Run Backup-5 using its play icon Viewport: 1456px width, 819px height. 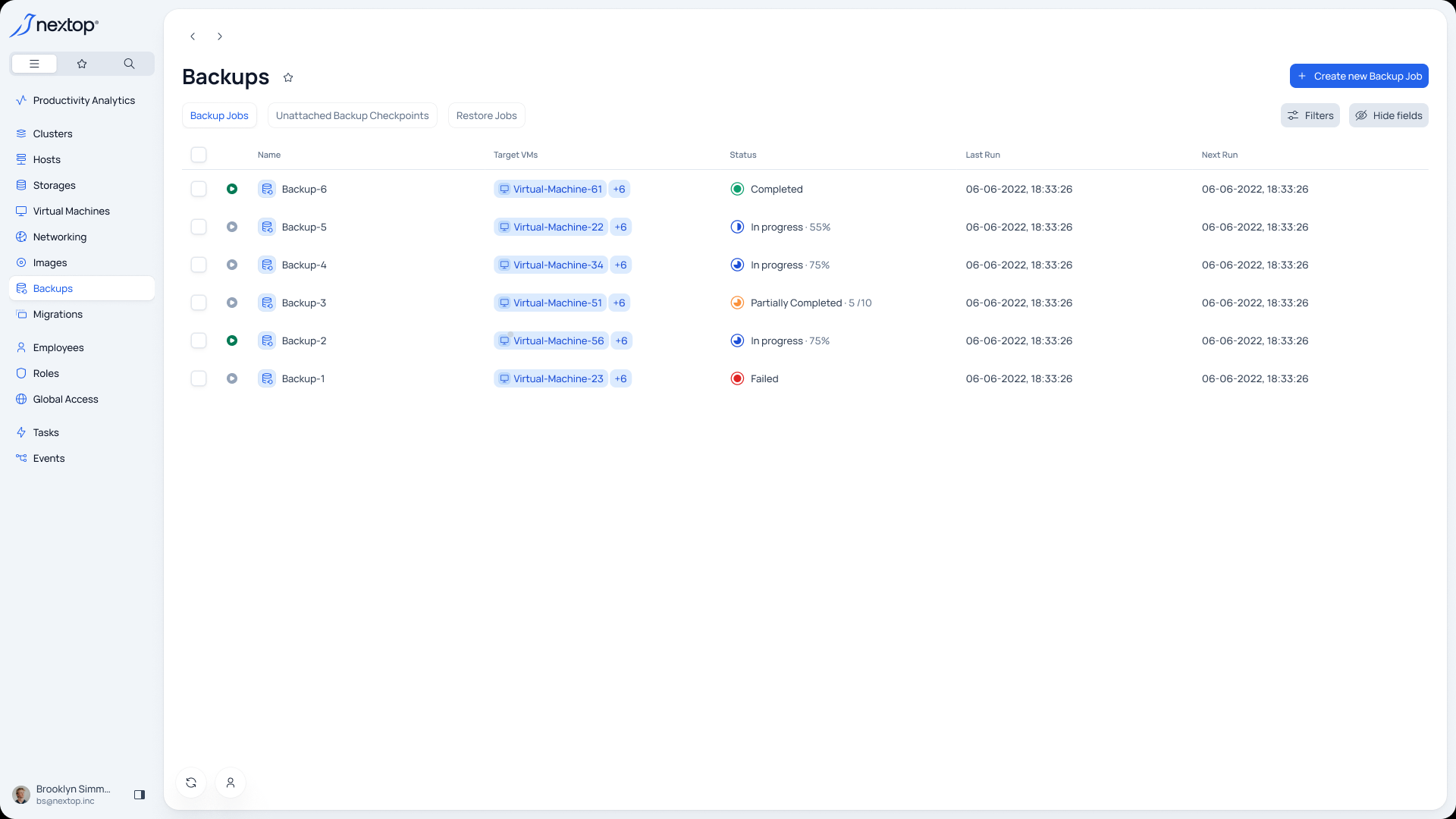(x=232, y=227)
